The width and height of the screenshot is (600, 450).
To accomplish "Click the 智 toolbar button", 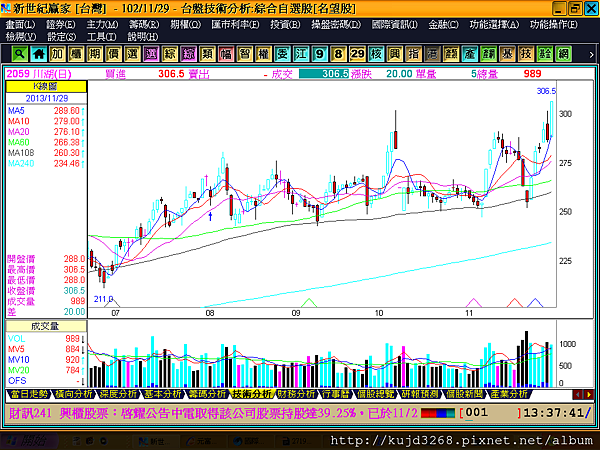I will (x=245, y=54).
